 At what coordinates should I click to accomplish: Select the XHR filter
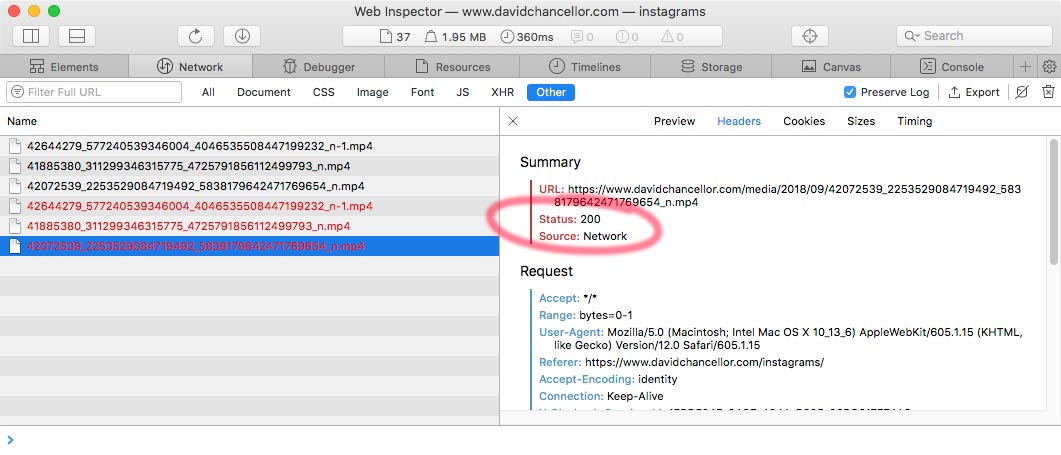point(502,92)
